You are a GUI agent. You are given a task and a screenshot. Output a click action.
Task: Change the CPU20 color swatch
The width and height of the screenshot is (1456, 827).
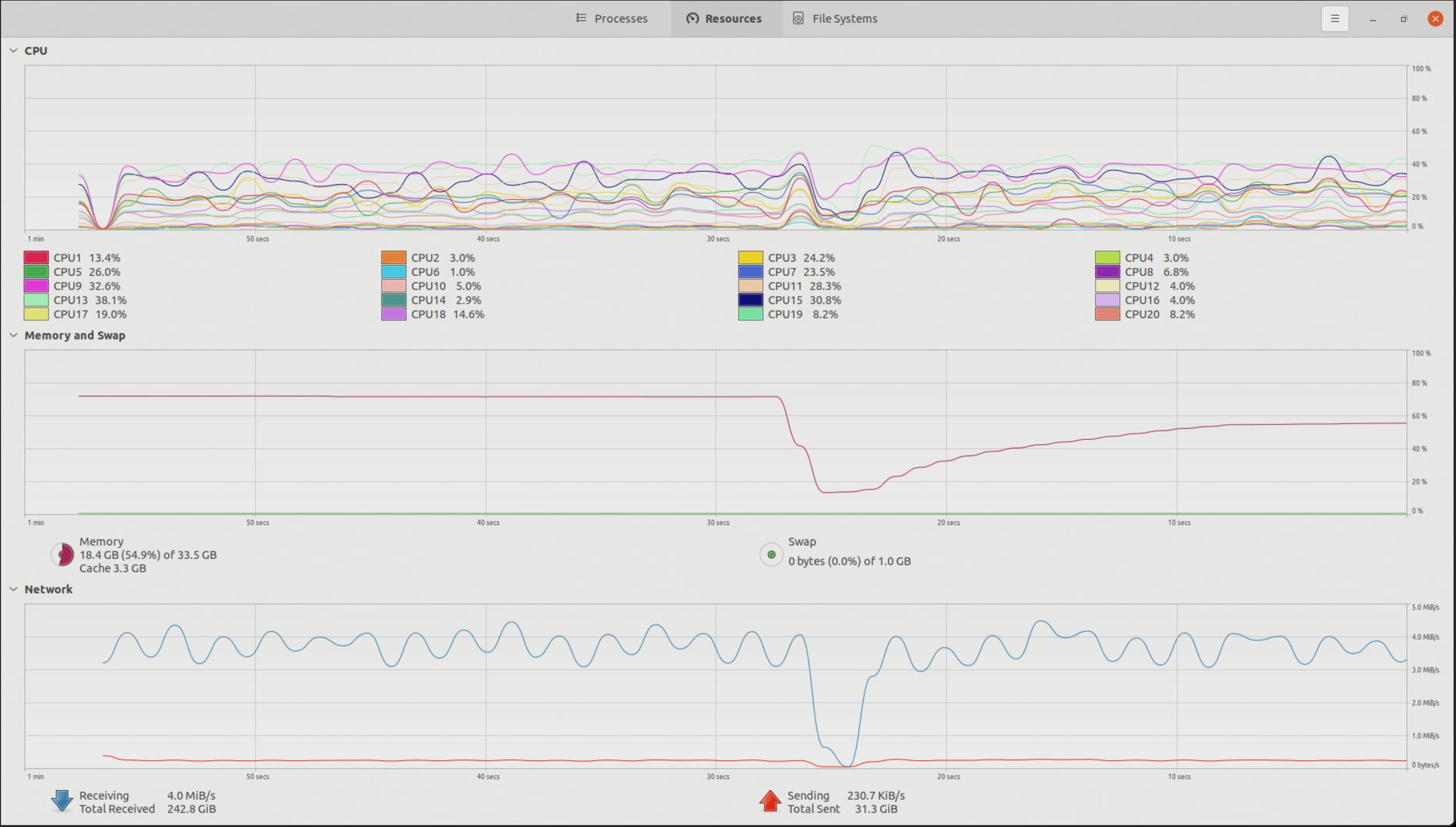point(1107,314)
